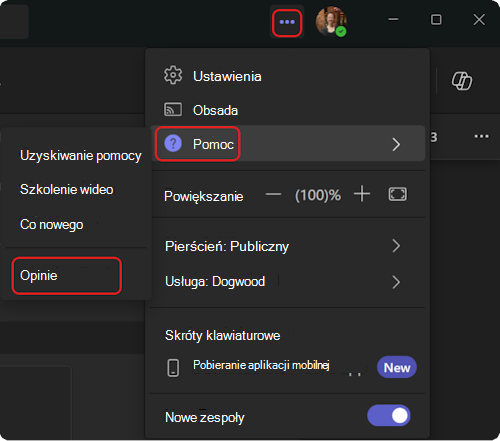Image resolution: width=500 pixels, height=441 pixels.
Task: Open Szkolenie wideo in the submenu
Action: point(67,190)
